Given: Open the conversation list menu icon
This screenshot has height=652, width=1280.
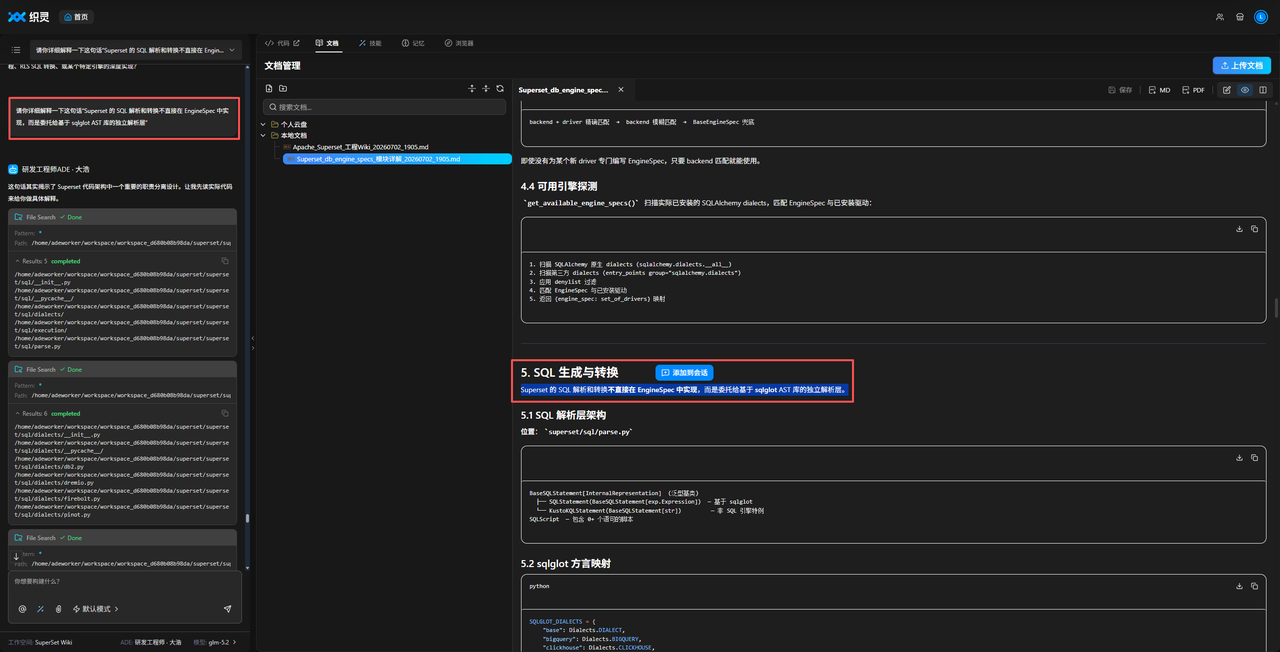Looking at the screenshot, I should coord(16,49).
